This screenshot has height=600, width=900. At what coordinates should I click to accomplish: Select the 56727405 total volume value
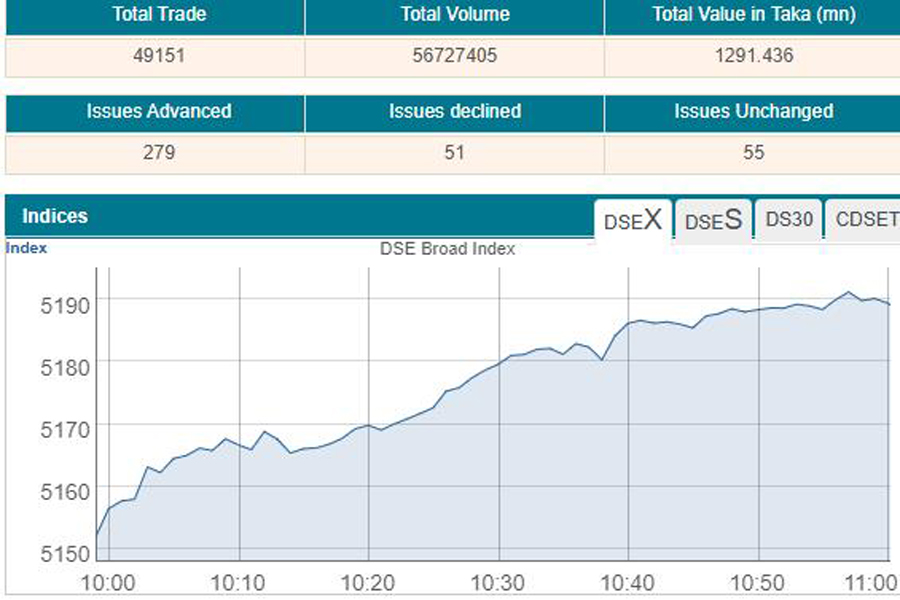454,56
